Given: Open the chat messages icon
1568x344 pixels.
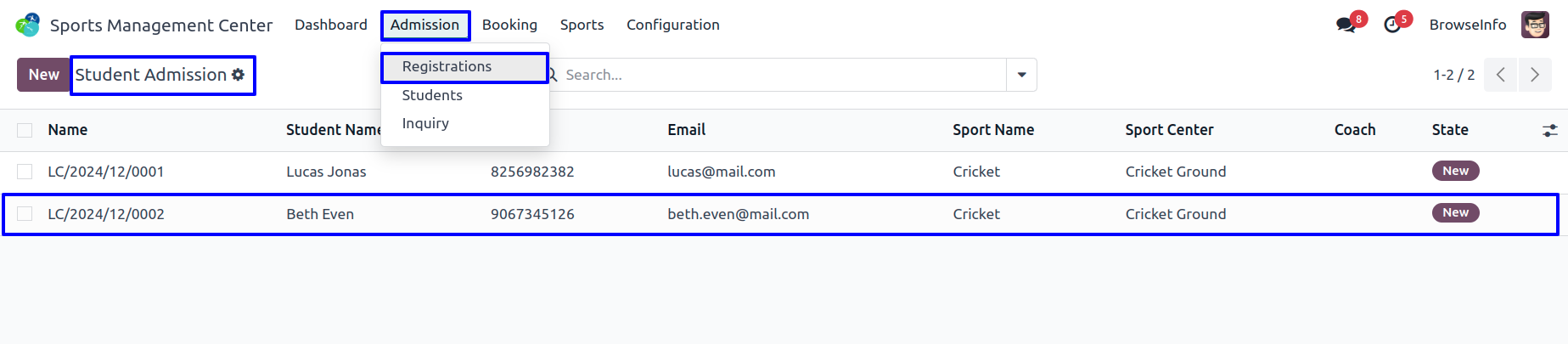Looking at the screenshot, I should (1346, 25).
